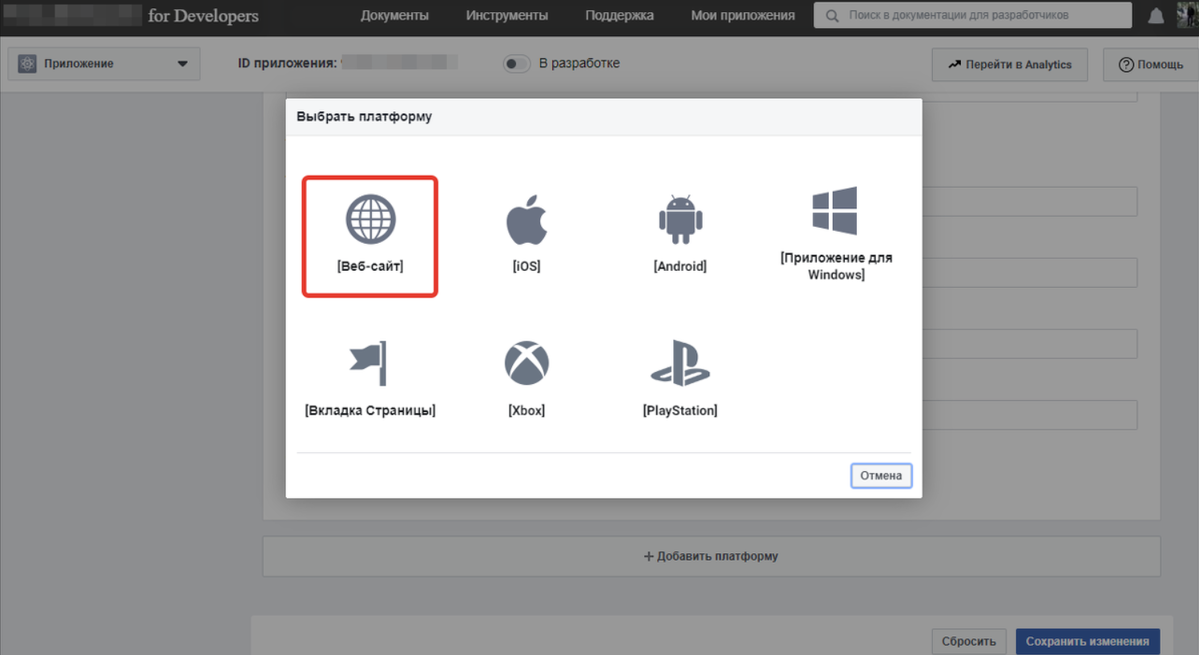Go to Мои приложения
The image size is (1199, 655).
743,16
